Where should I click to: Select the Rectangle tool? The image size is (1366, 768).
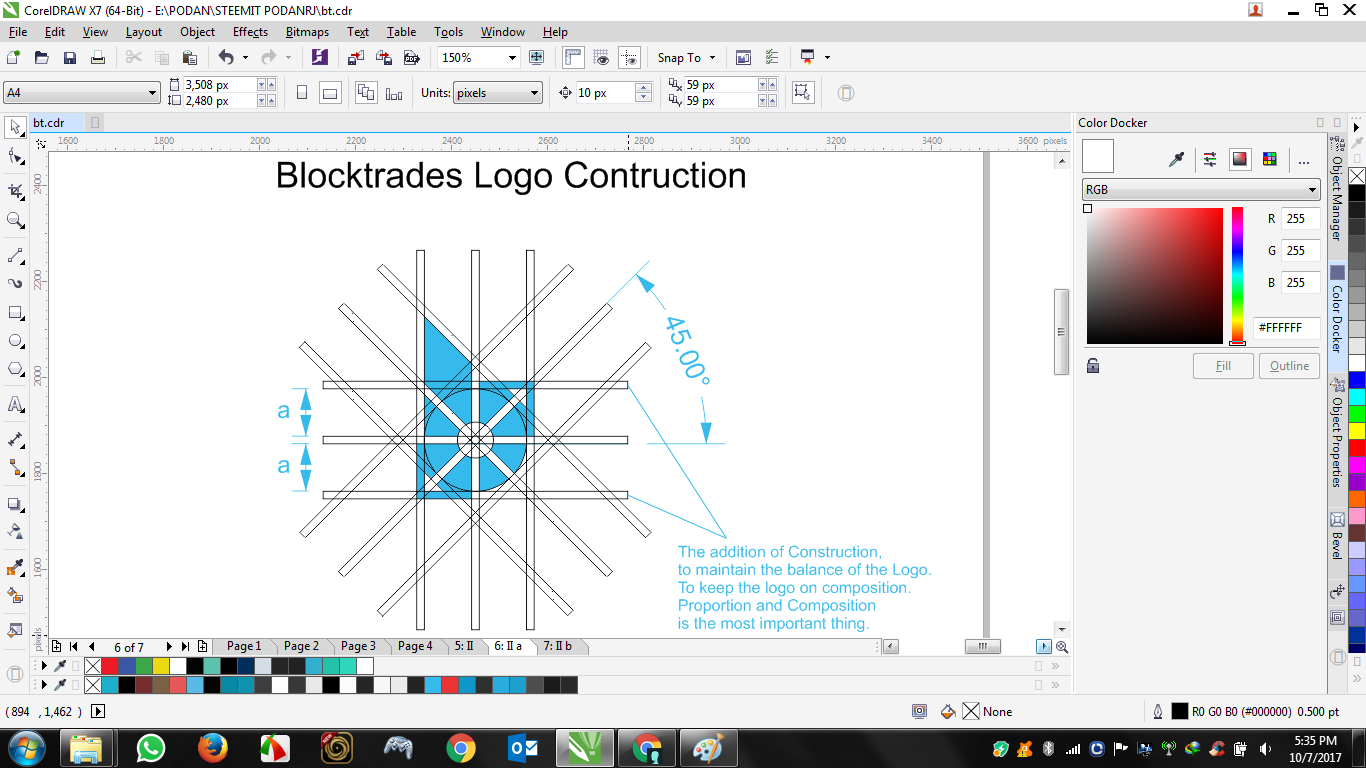tap(15, 313)
